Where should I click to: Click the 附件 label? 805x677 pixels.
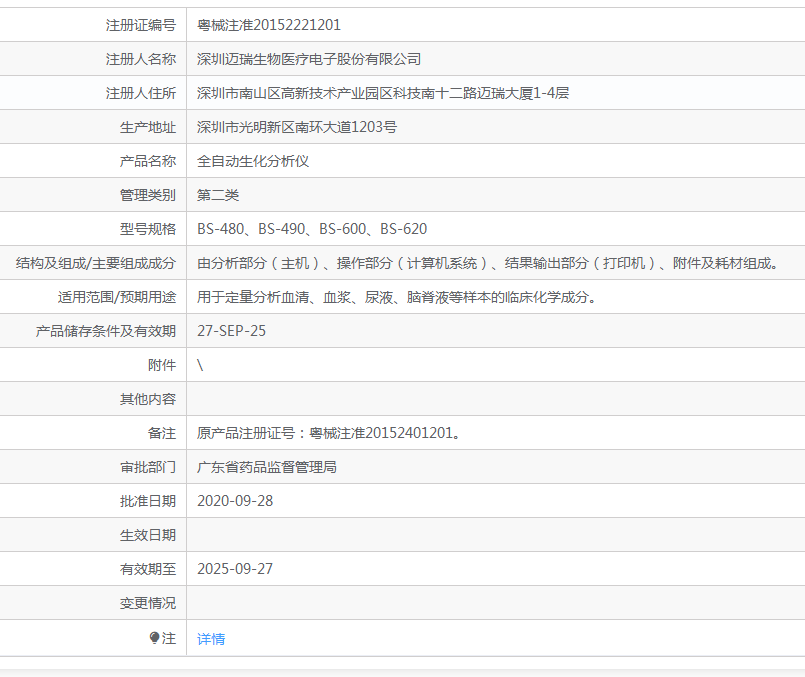click(x=162, y=365)
